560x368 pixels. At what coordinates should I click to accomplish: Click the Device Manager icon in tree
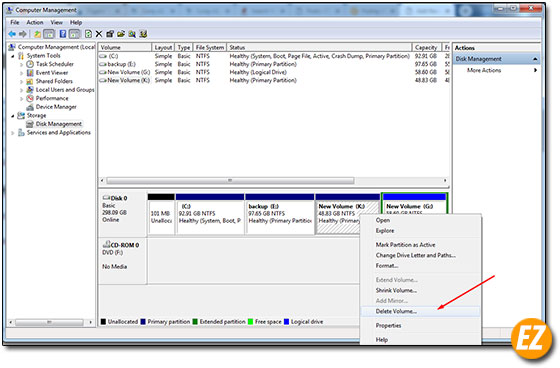(x=30, y=107)
